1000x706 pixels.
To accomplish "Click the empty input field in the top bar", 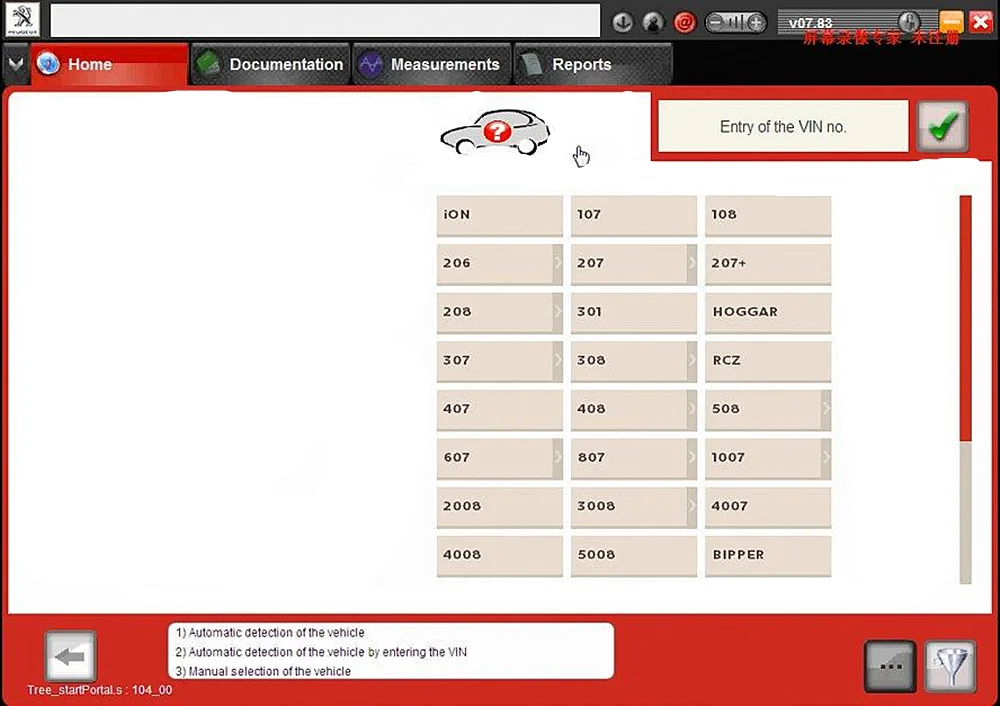I will pyautogui.click(x=325, y=20).
